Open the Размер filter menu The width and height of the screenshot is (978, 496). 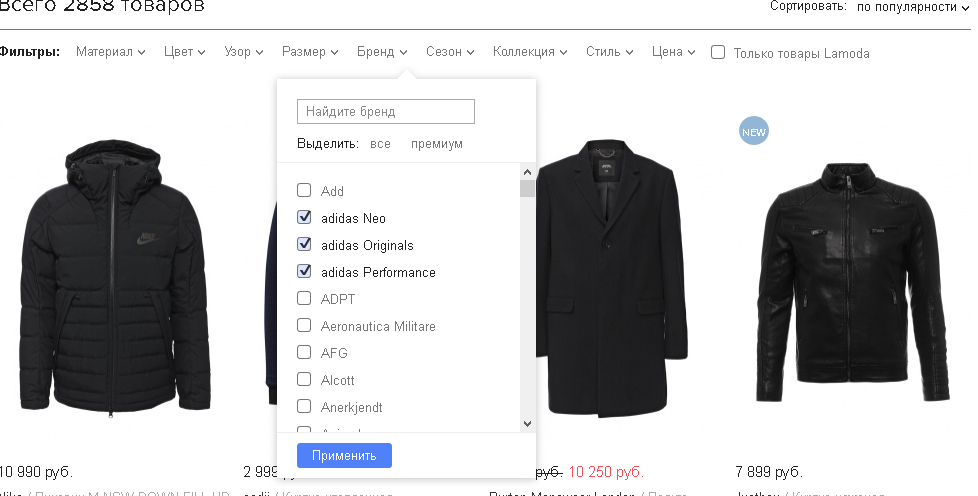pos(311,52)
